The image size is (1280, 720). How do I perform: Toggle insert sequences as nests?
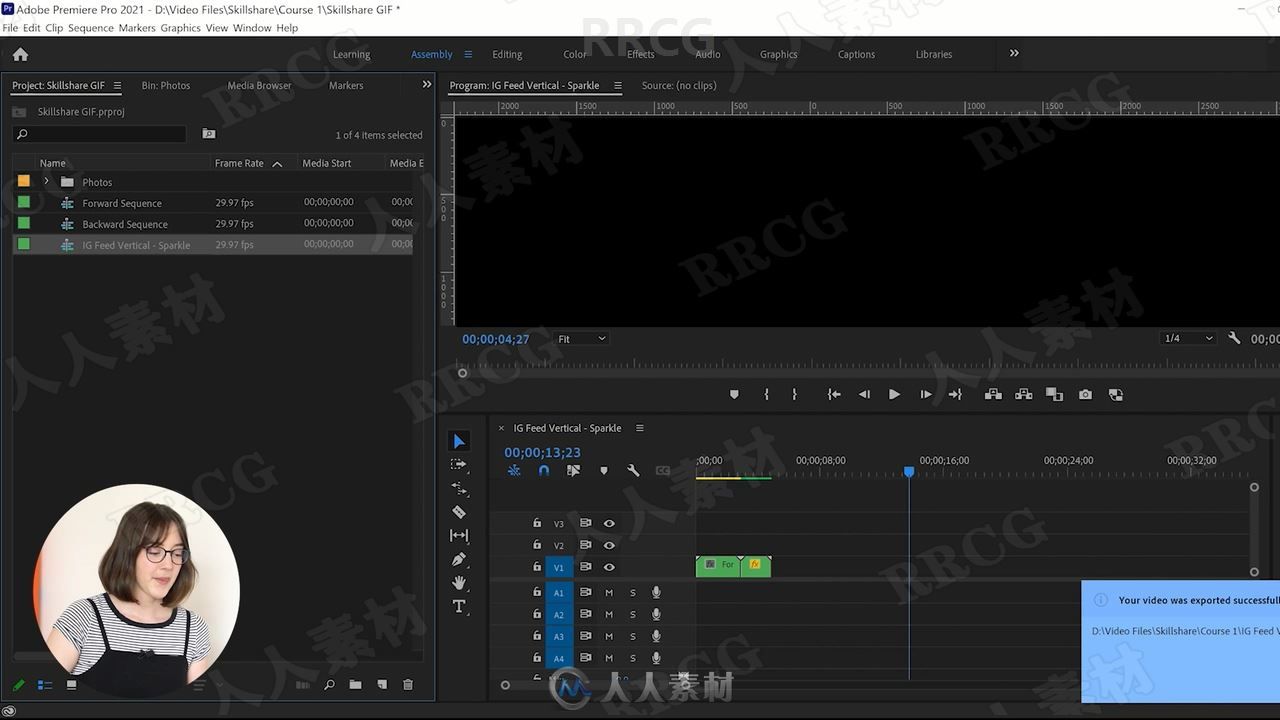pos(514,470)
